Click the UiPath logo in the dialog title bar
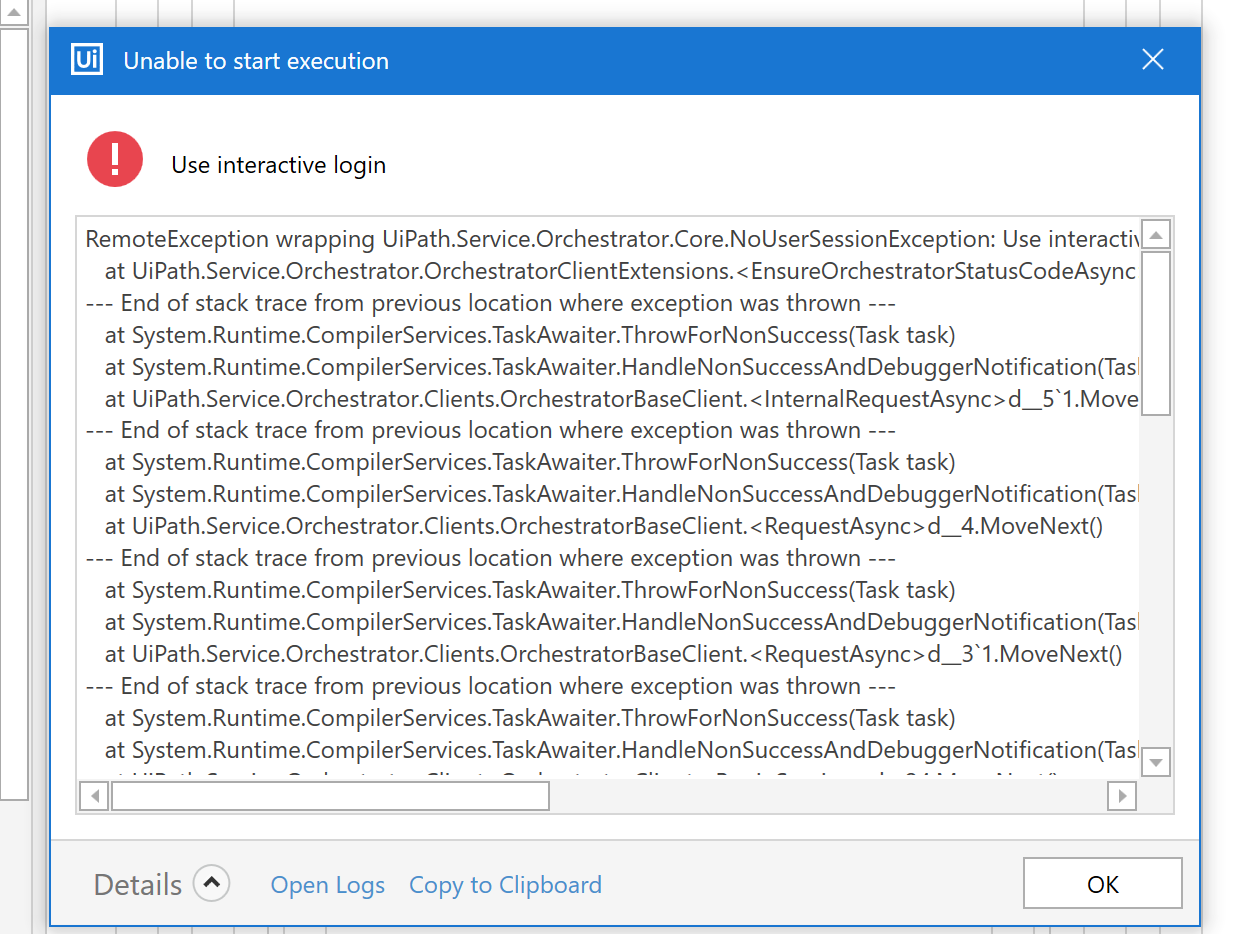Image resolution: width=1238 pixels, height=934 pixels. click(86, 59)
